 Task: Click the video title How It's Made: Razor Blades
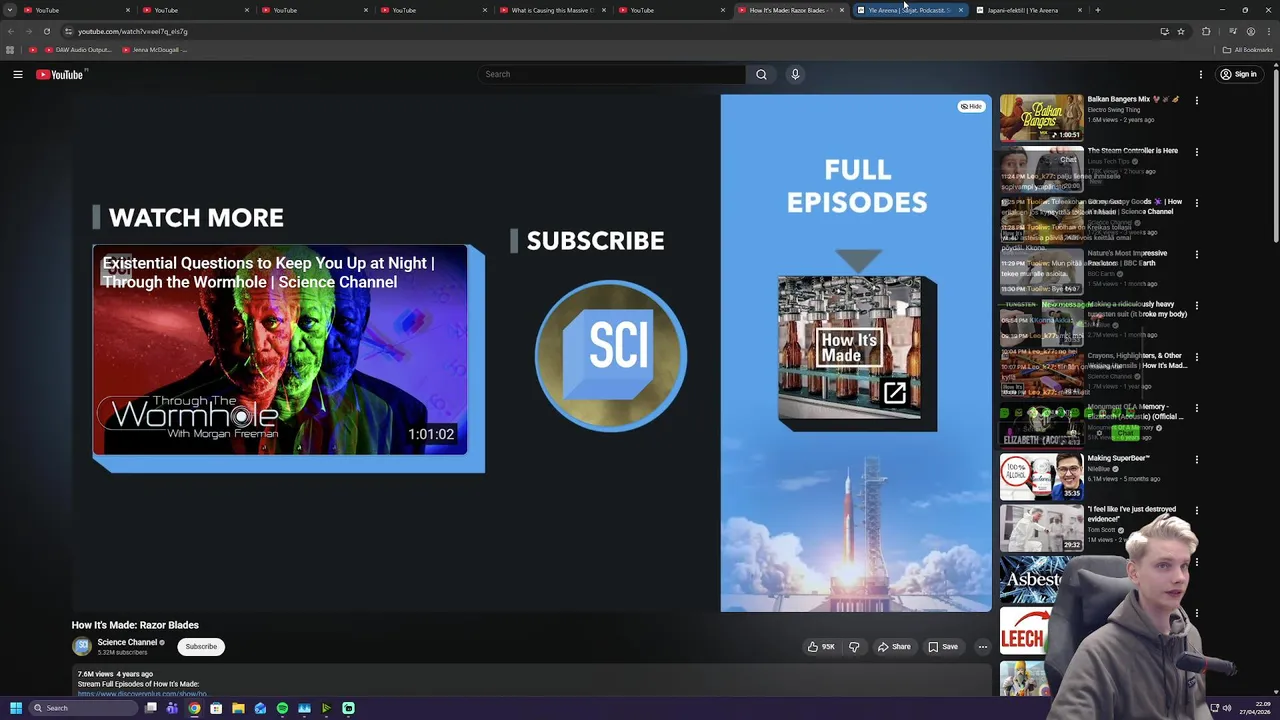coord(135,625)
